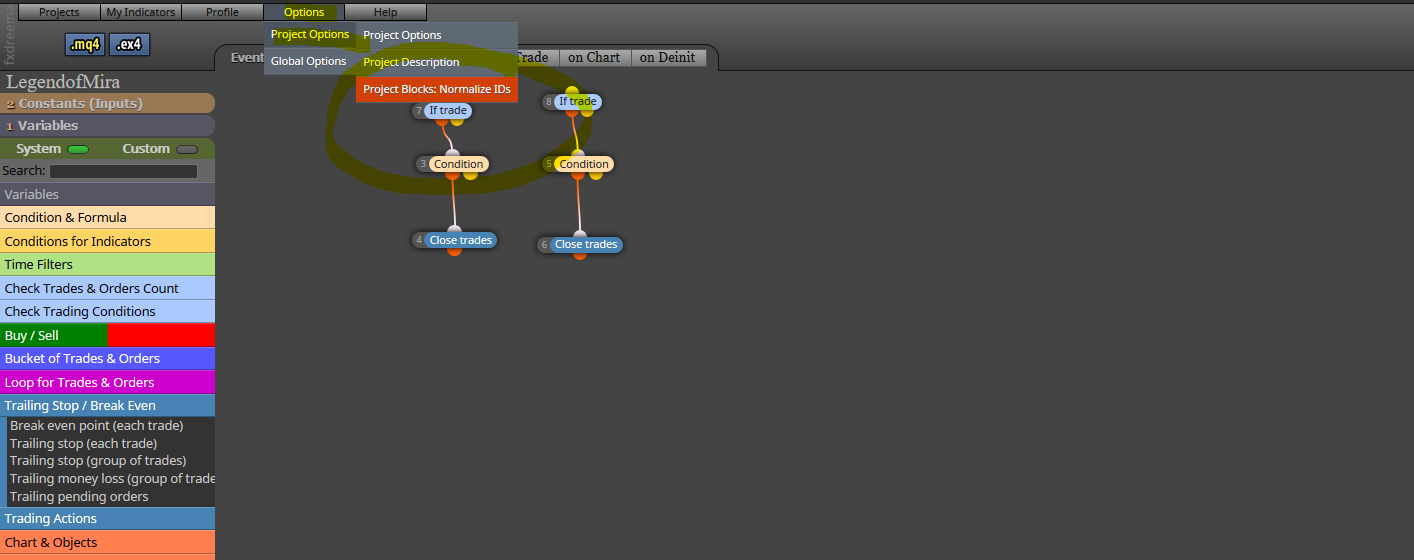
Task: Pick Trailing stop (group of trades) block
Action: click(x=98, y=461)
